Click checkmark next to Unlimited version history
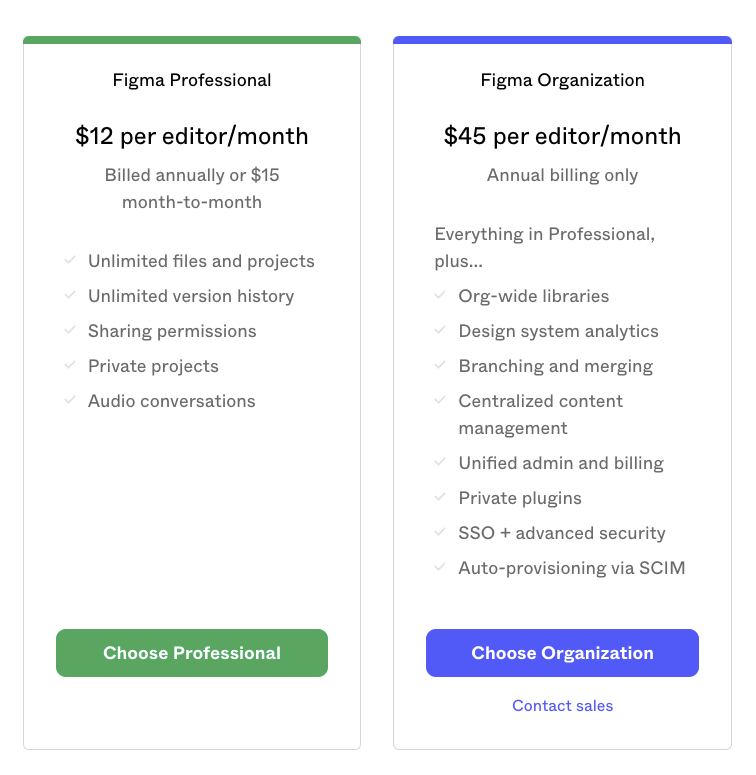The width and height of the screenshot is (756, 775). 70,295
